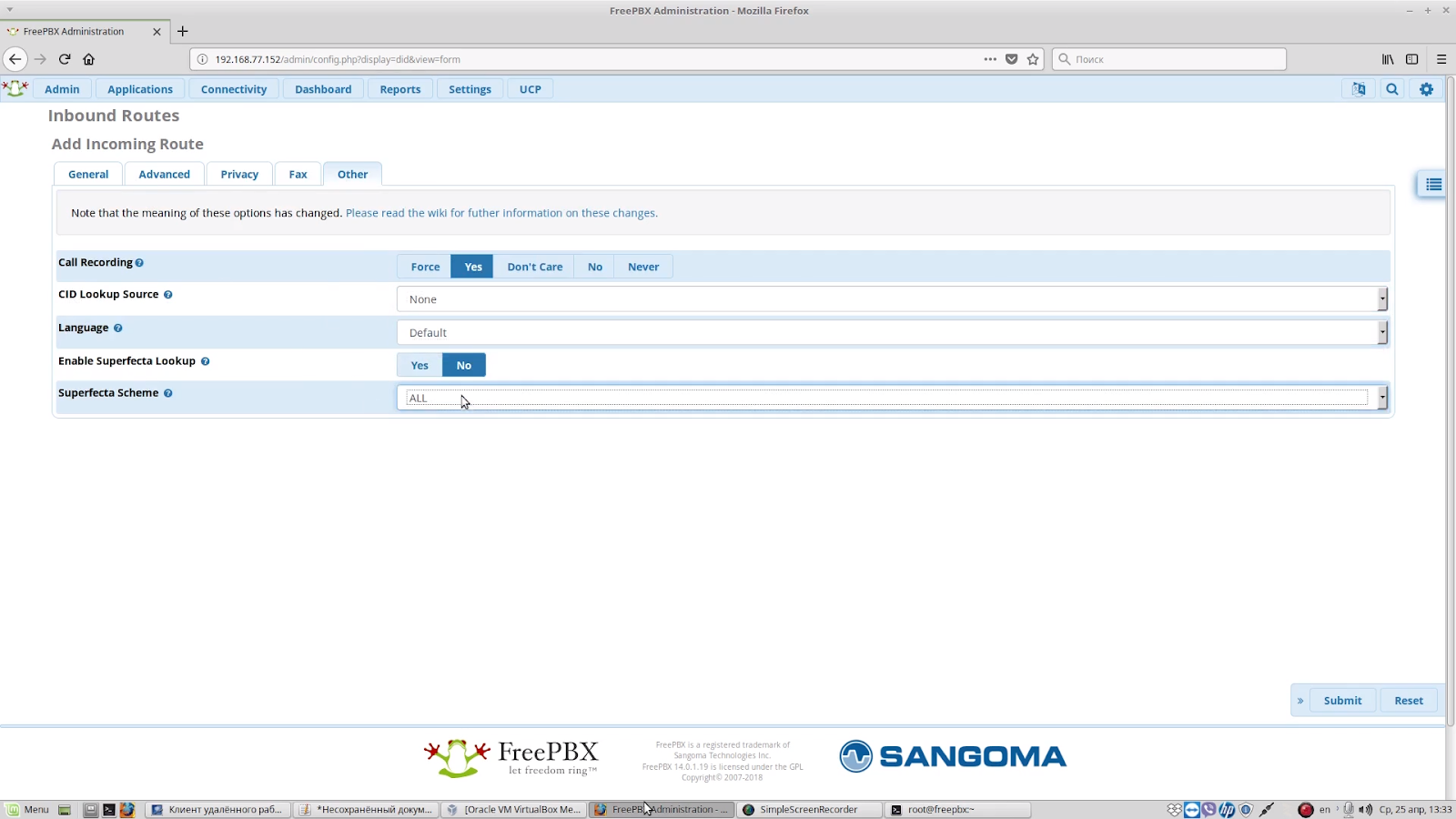1456x819 pixels.
Task: Open the wiki link about option changes
Action: coord(500,212)
